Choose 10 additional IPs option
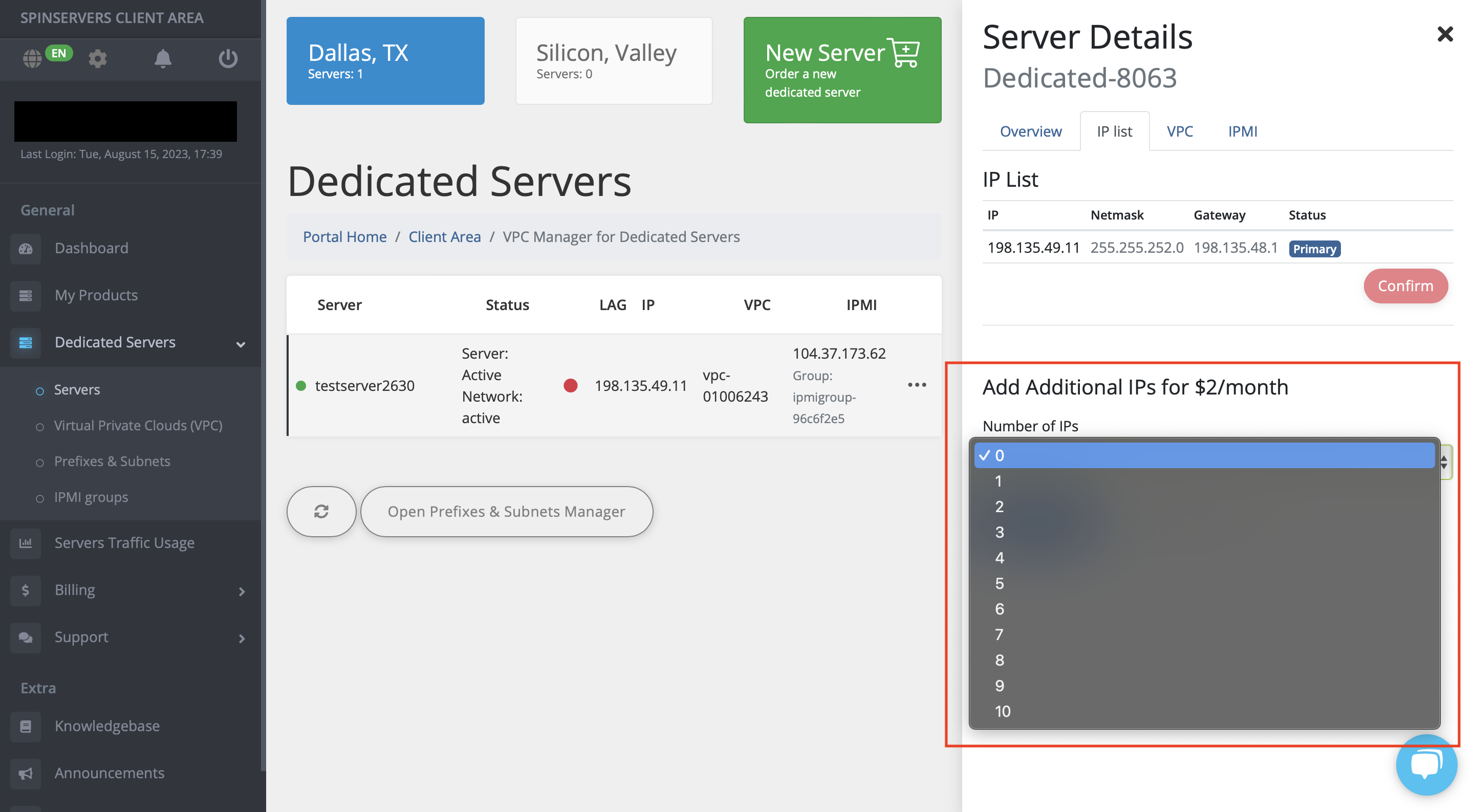 pos(1204,711)
